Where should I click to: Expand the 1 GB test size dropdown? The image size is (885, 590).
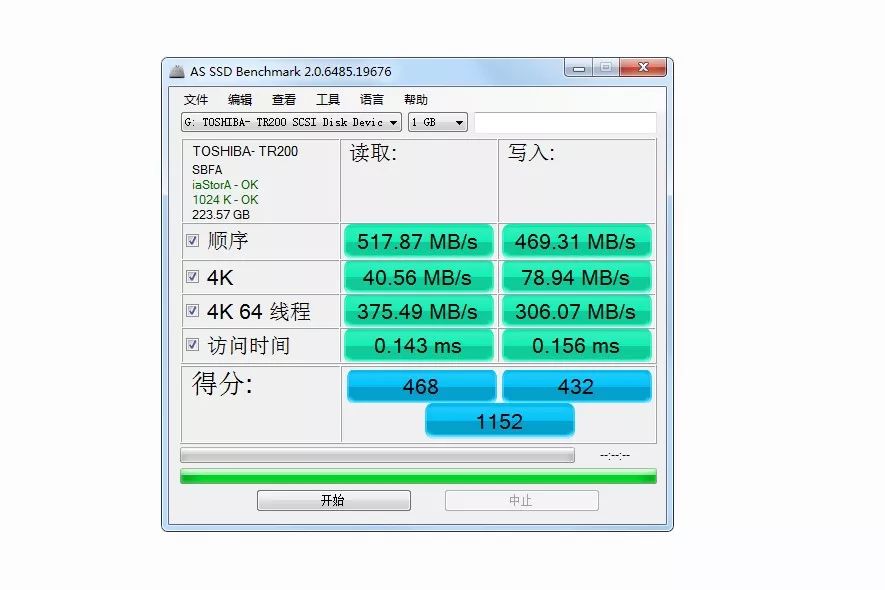438,122
